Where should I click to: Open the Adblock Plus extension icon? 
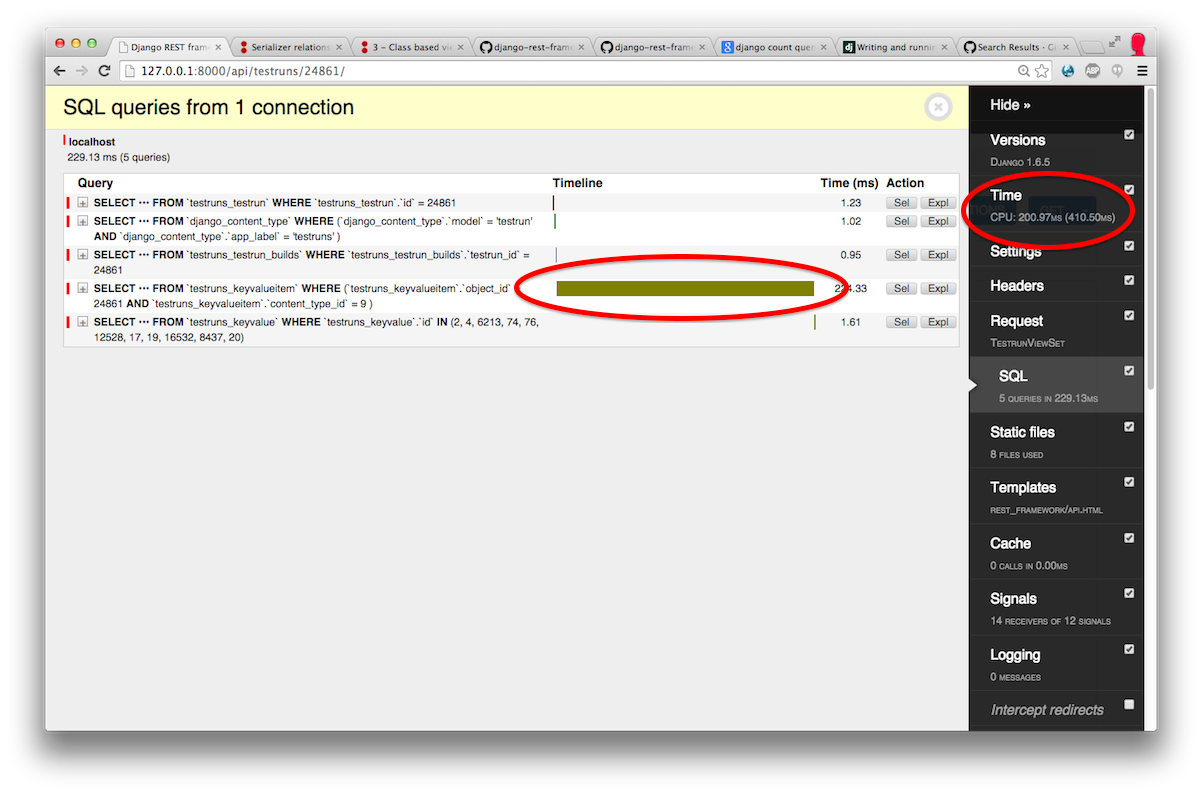tap(1092, 71)
